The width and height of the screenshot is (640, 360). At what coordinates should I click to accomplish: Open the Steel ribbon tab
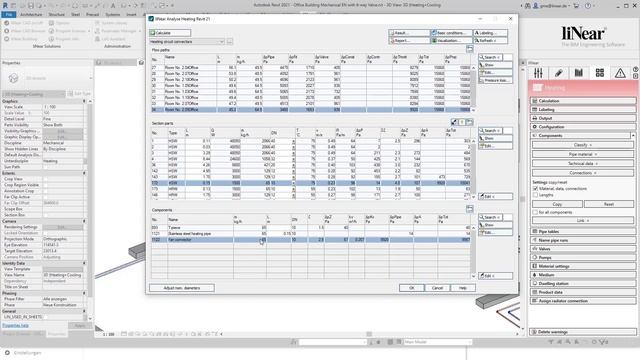click(76, 14)
